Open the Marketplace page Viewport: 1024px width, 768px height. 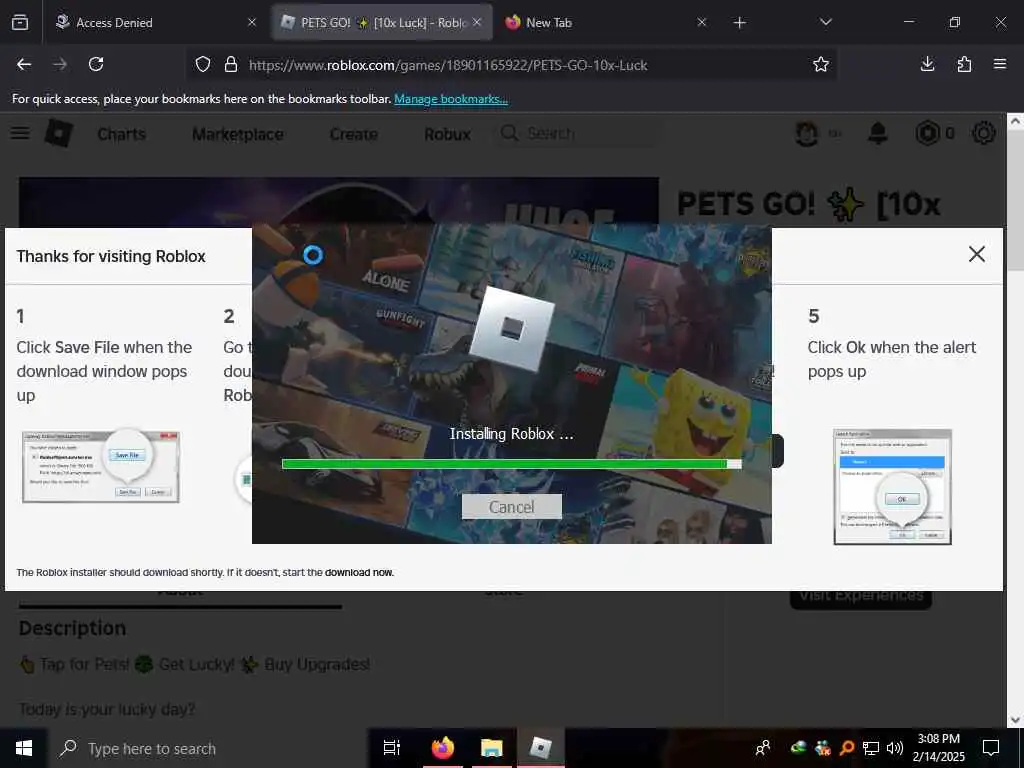click(238, 135)
